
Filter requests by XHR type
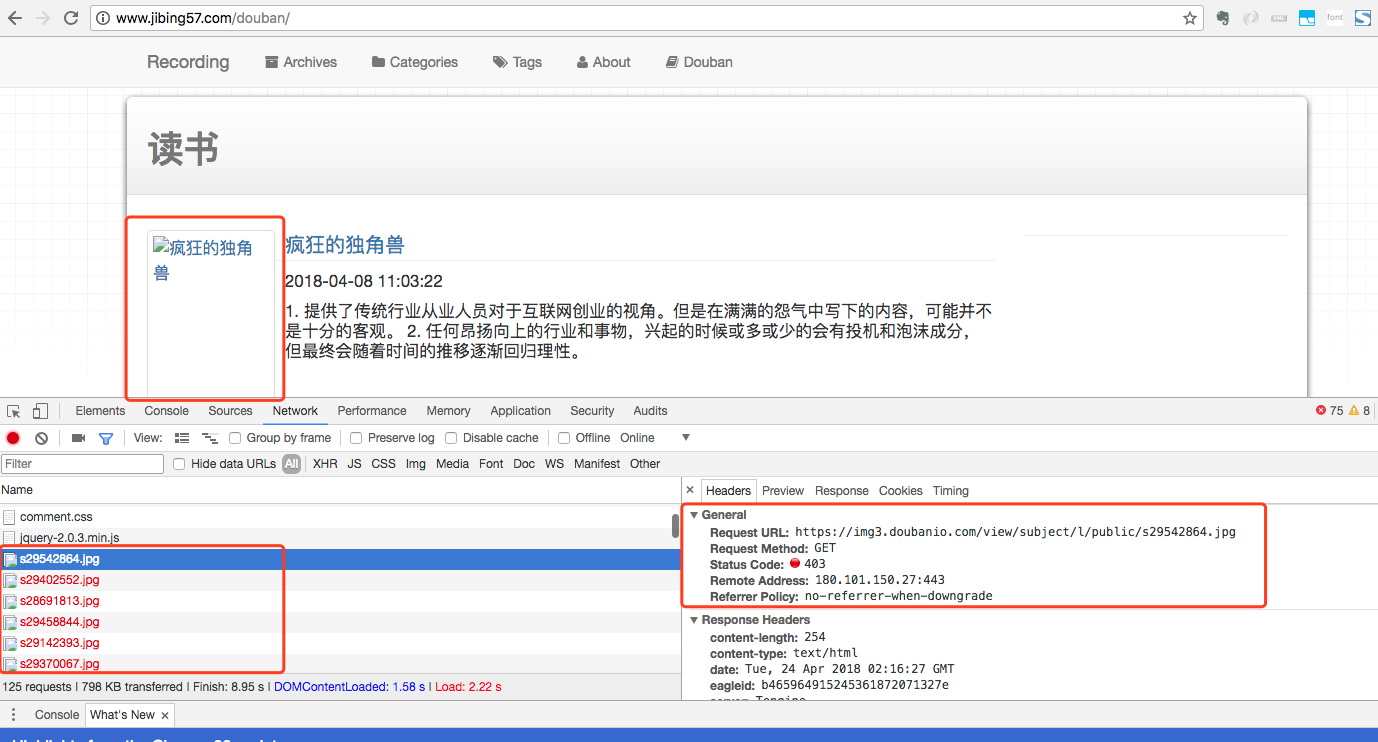coord(325,464)
